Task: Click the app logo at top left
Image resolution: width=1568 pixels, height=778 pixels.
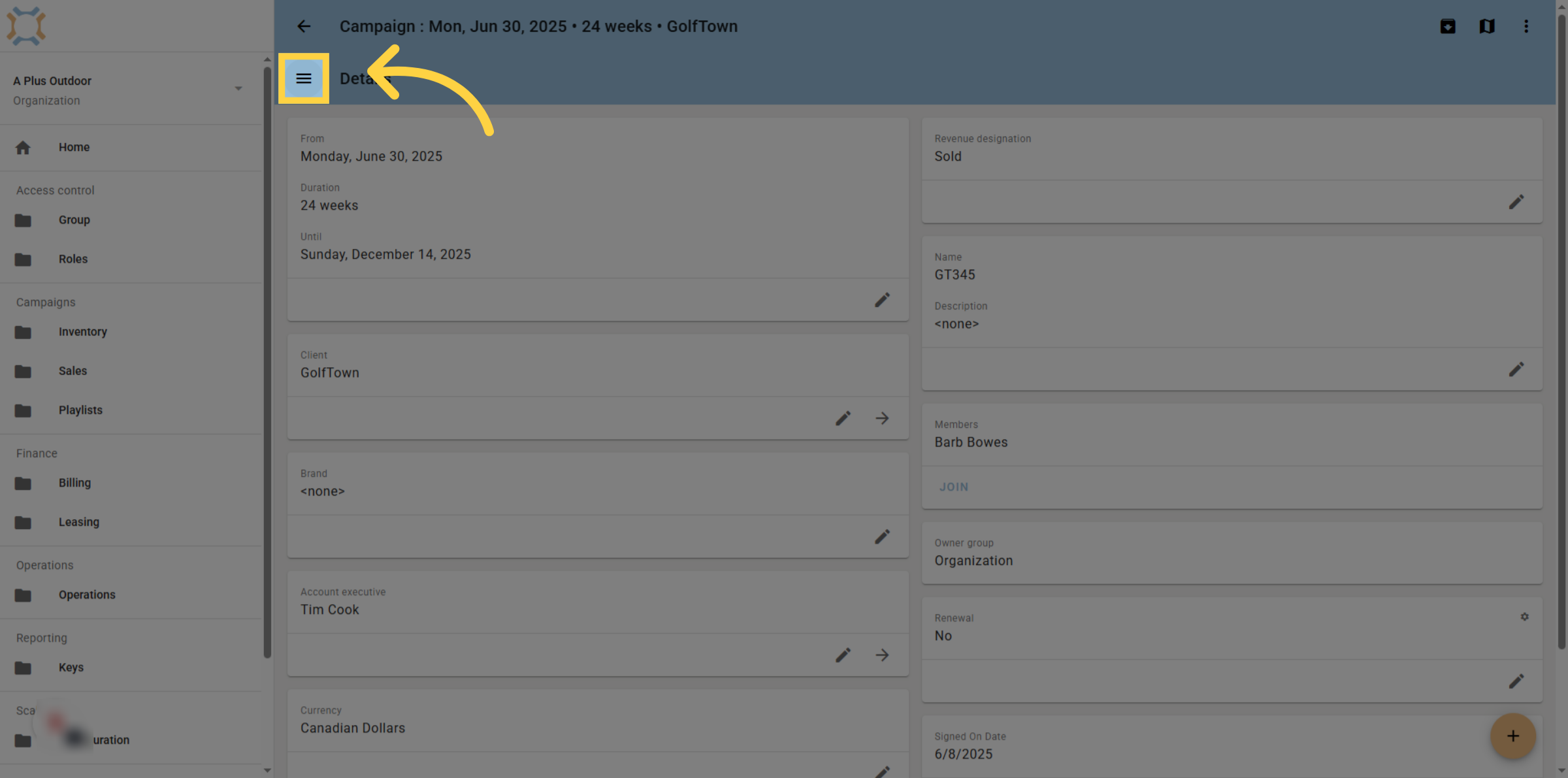Action: [x=26, y=26]
